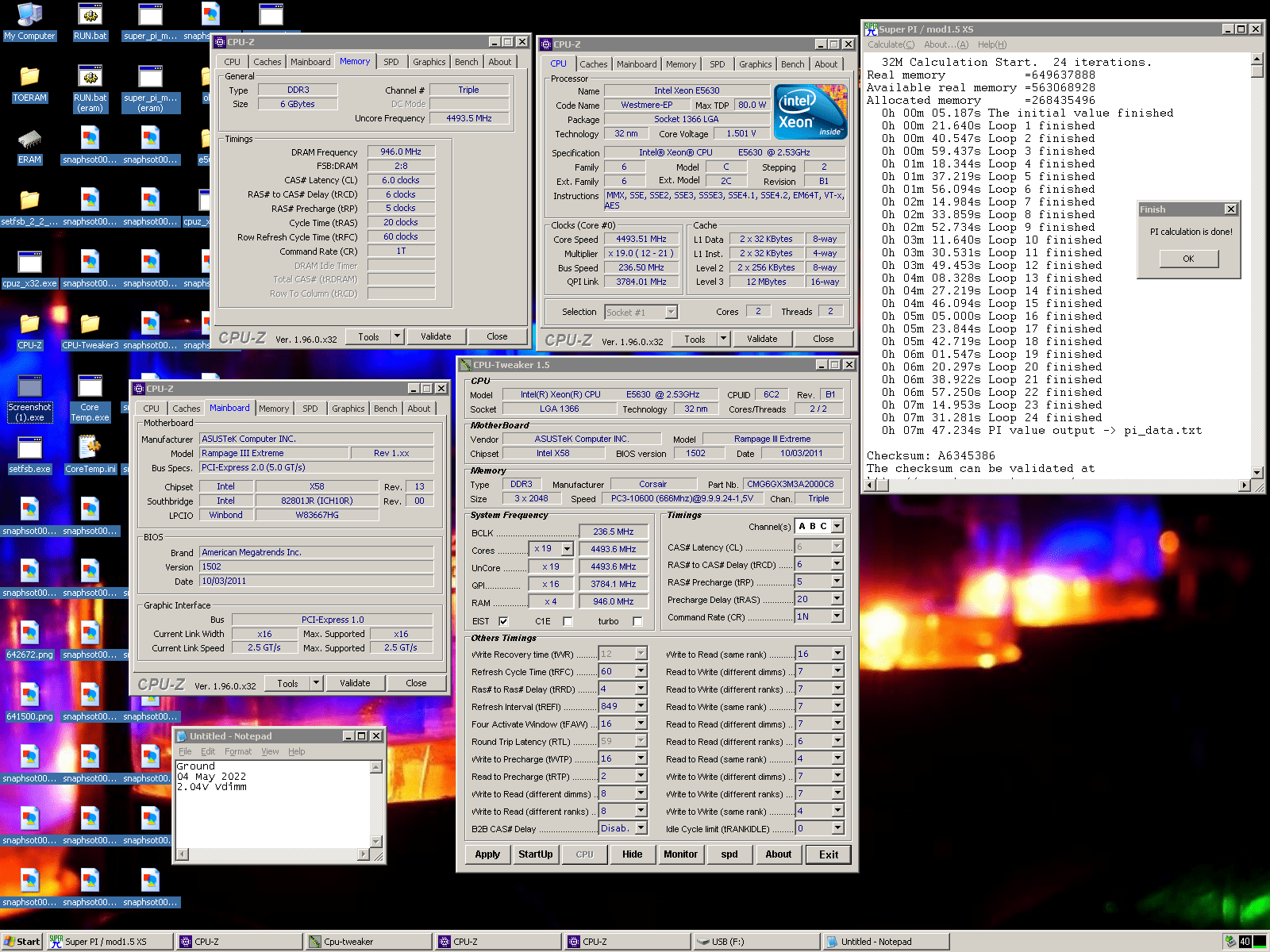Screen dimensions: 1270x952
Task: Open the Format menu in Notepad
Action: [x=237, y=751]
